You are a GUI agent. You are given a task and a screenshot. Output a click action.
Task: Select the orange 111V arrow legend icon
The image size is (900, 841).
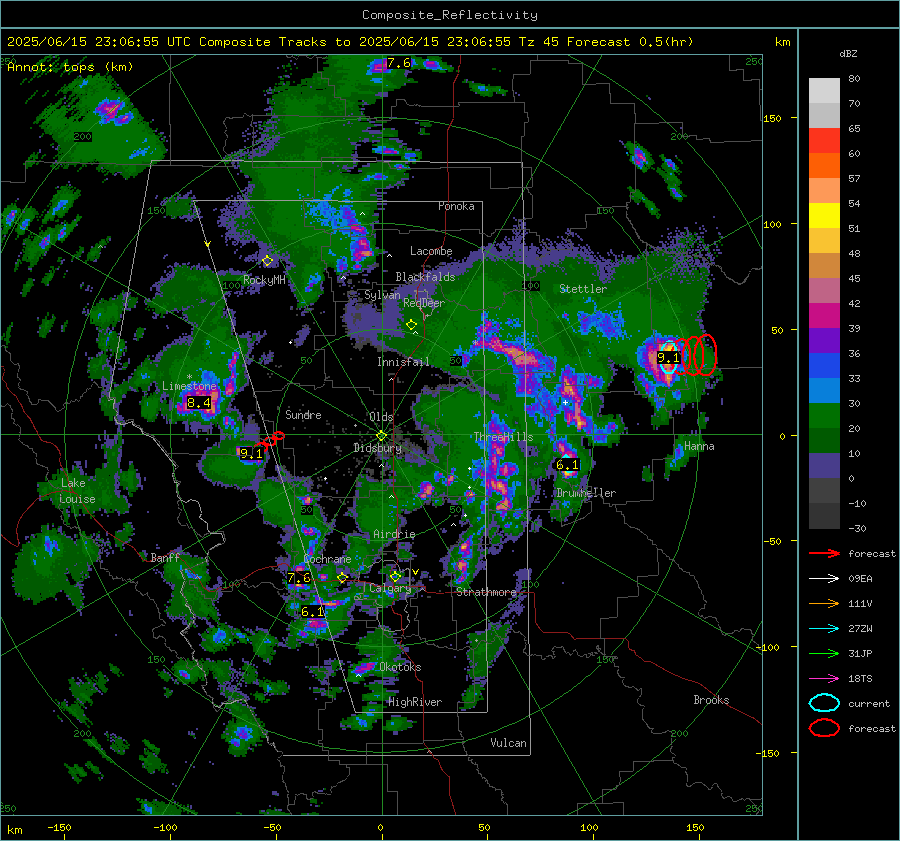[824, 603]
